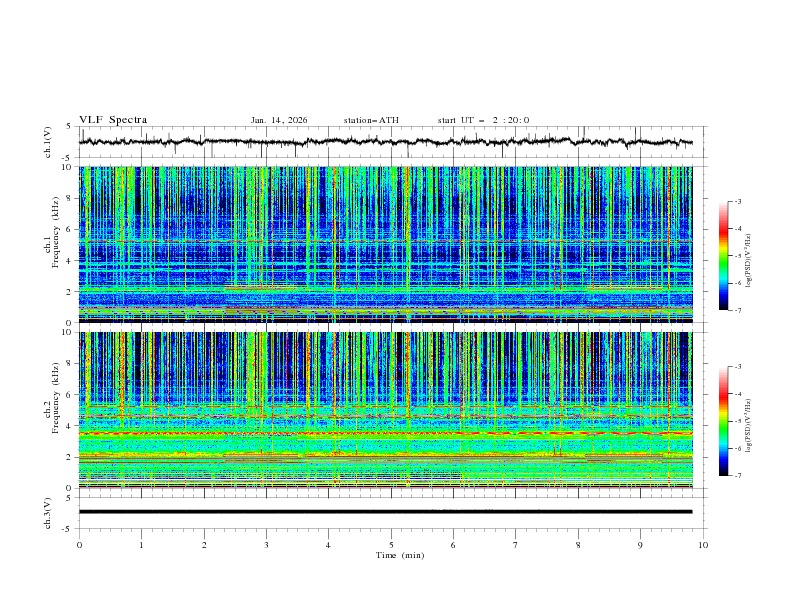Click the lower log(PSD) color bar
Image resolution: width=792 pixels, height=612 pixels.
(723, 421)
